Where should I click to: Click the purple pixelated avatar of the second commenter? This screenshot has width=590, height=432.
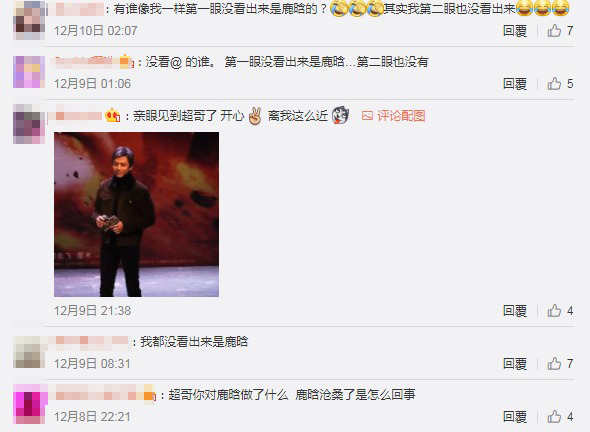click(29, 72)
